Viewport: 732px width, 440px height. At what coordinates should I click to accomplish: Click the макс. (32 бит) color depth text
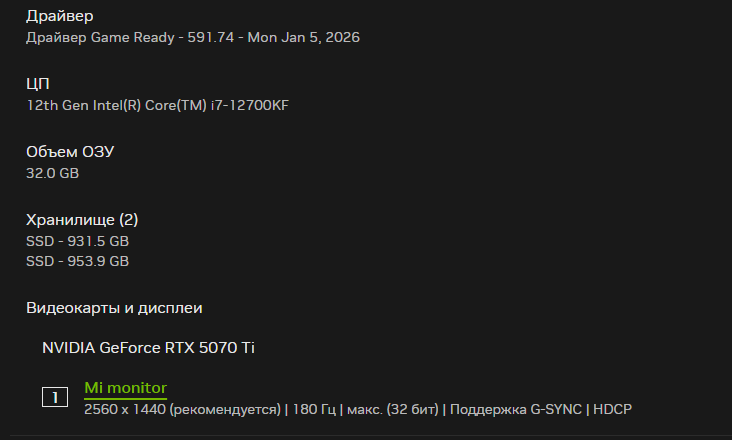(392, 409)
